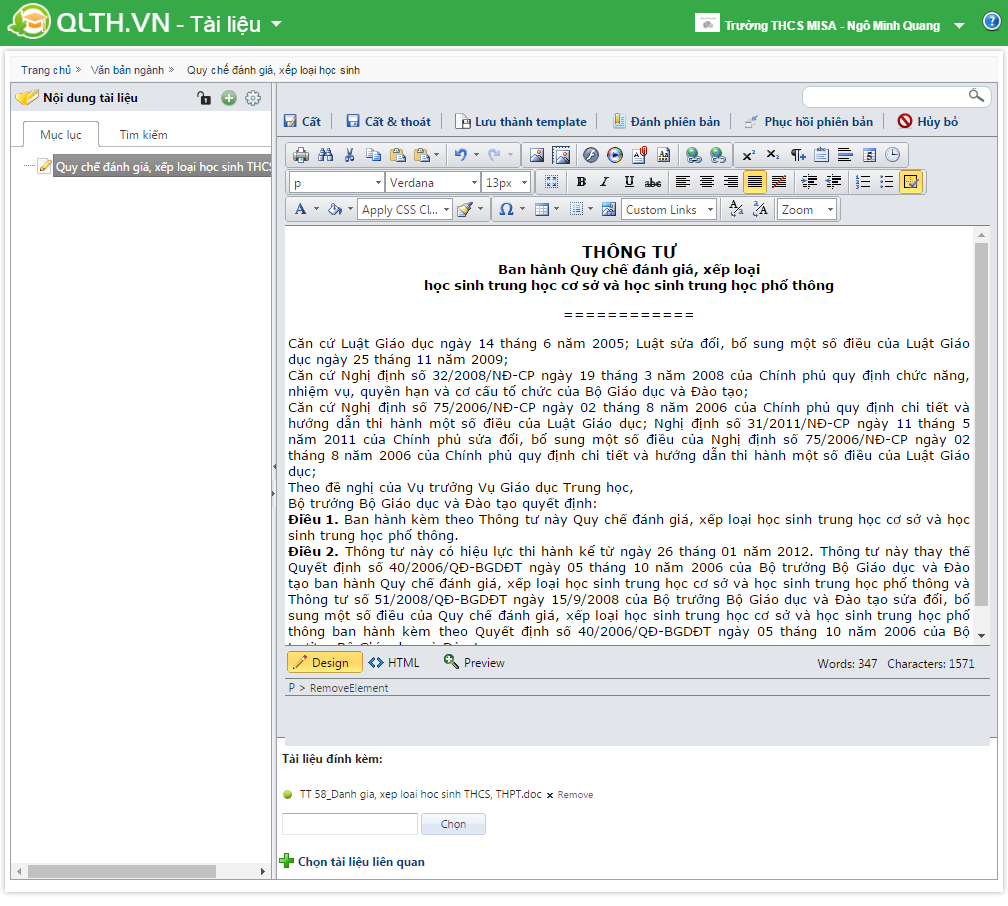Open paragraph style dropdown showing p
This screenshot has height=906, width=1008.
coord(336,183)
